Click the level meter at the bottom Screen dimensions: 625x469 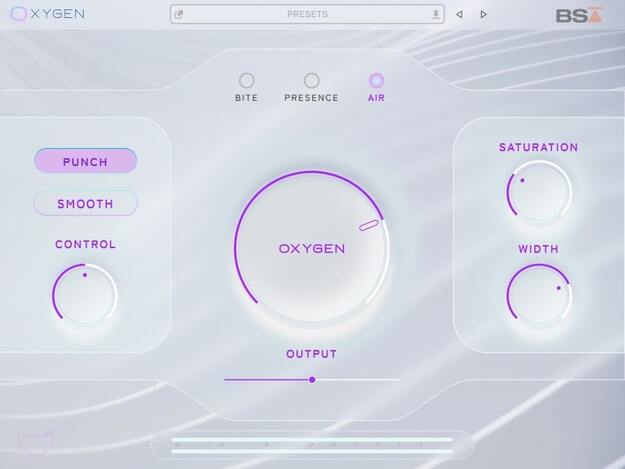(x=312, y=445)
